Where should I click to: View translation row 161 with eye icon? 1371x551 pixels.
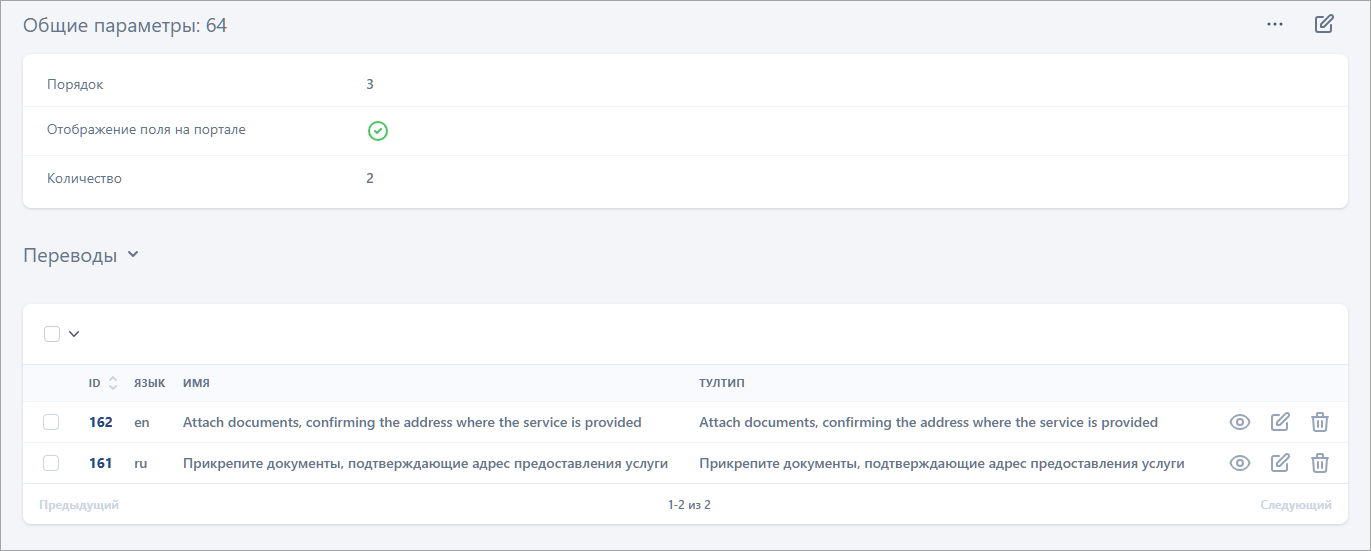[1240, 463]
